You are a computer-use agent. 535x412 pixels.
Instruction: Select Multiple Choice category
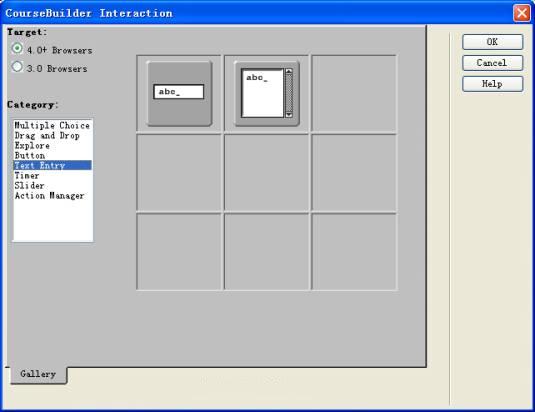(x=52, y=126)
